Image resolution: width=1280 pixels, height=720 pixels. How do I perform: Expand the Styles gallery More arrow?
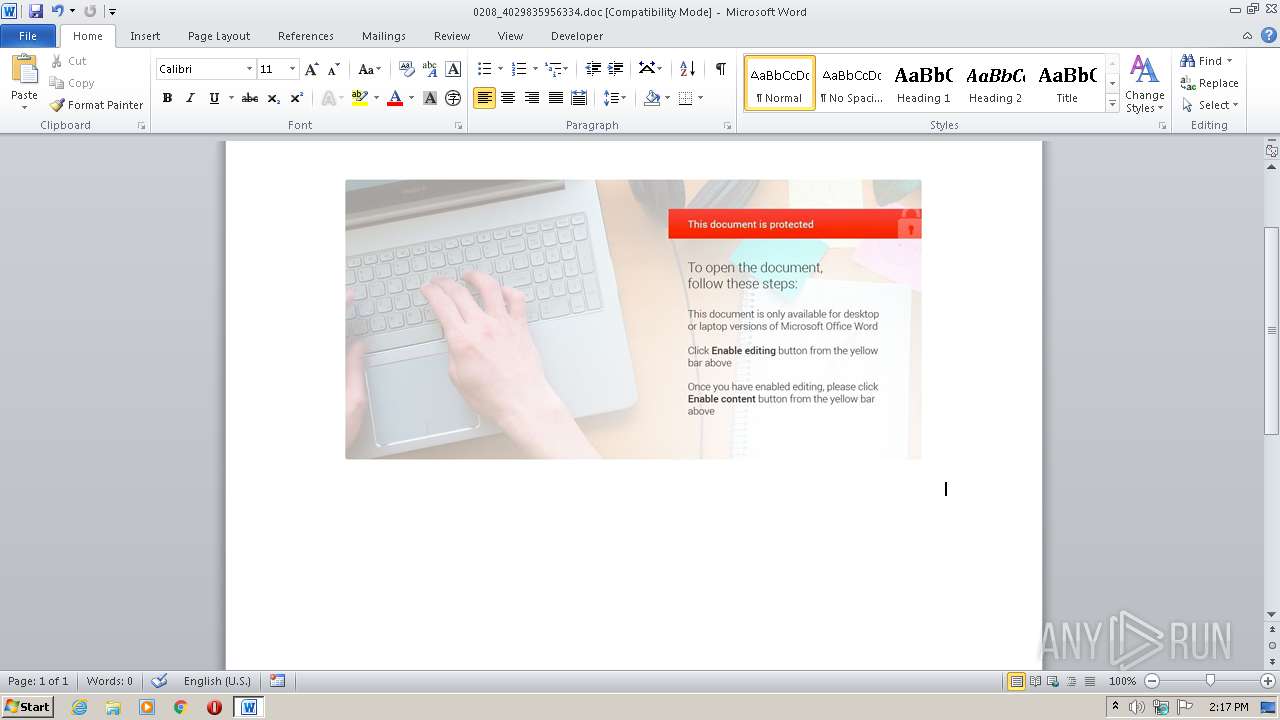(1112, 104)
